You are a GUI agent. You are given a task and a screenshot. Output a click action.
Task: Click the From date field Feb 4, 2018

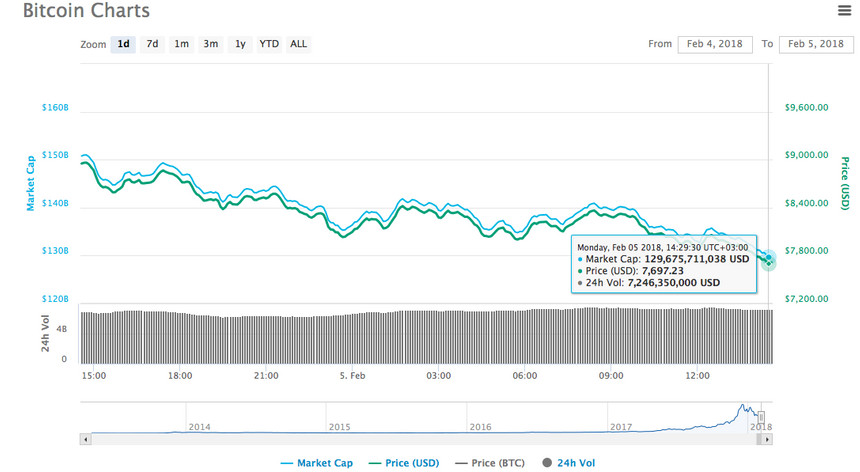(x=715, y=44)
